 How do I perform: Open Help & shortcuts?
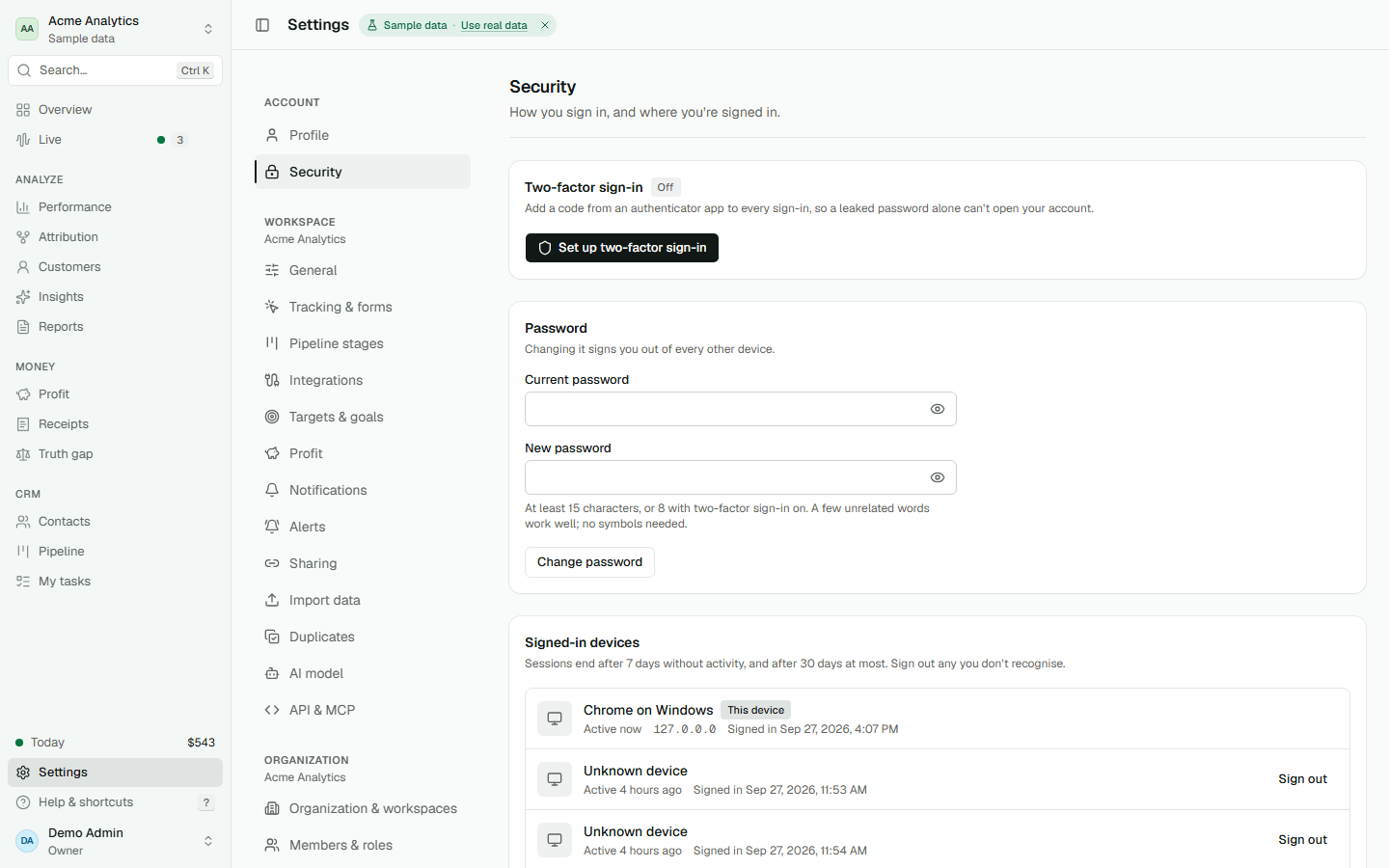[x=115, y=802]
